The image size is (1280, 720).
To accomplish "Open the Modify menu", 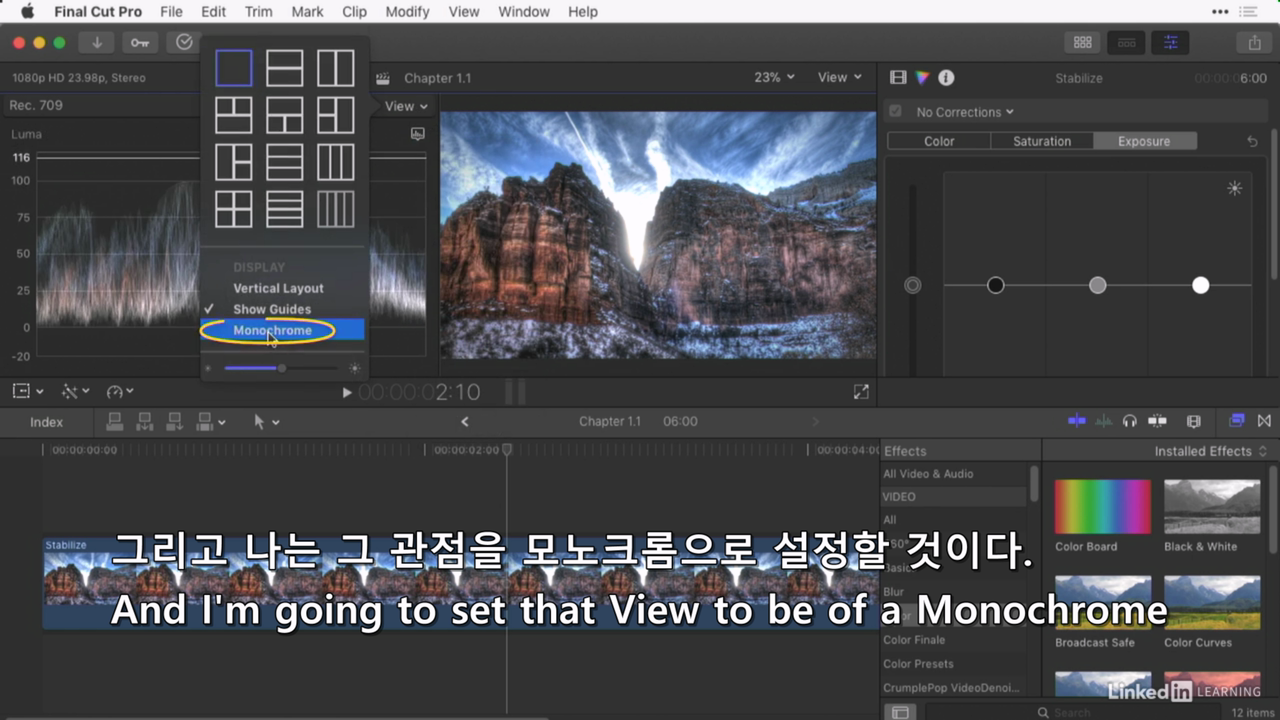I will (x=407, y=12).
